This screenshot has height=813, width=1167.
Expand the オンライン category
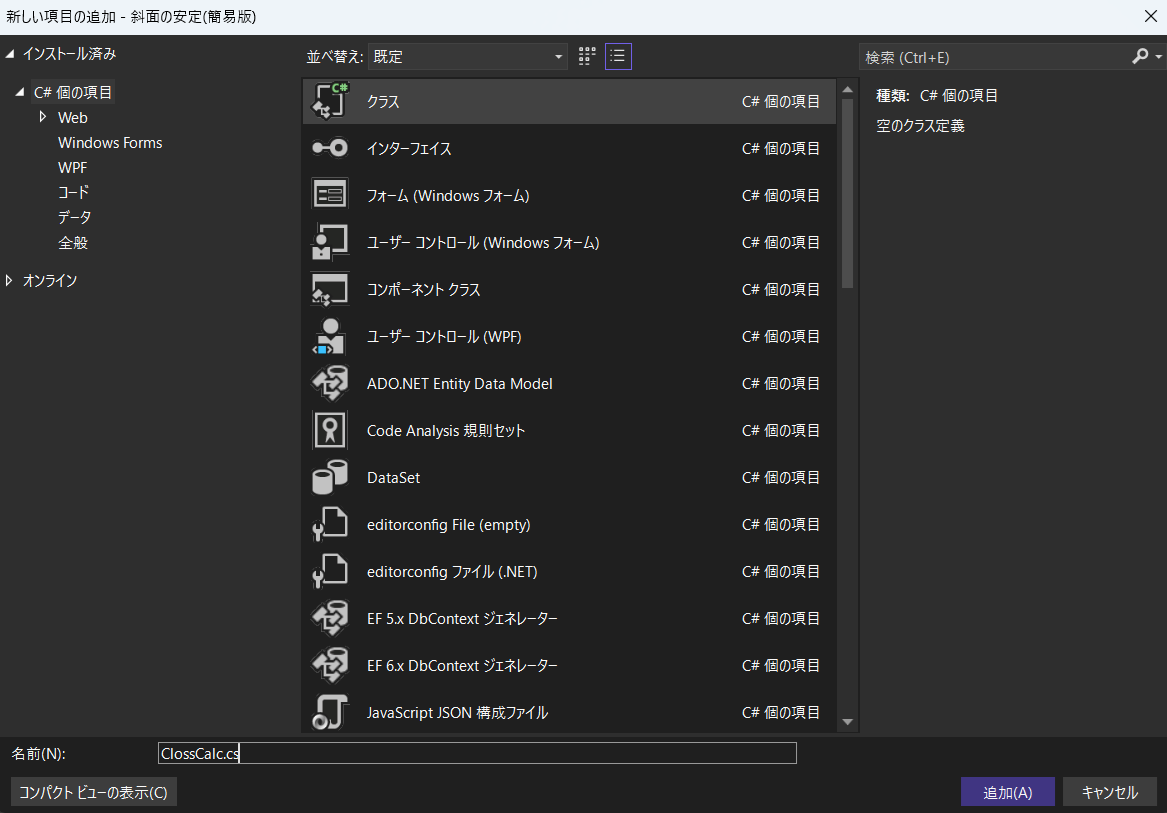[10, 281]
